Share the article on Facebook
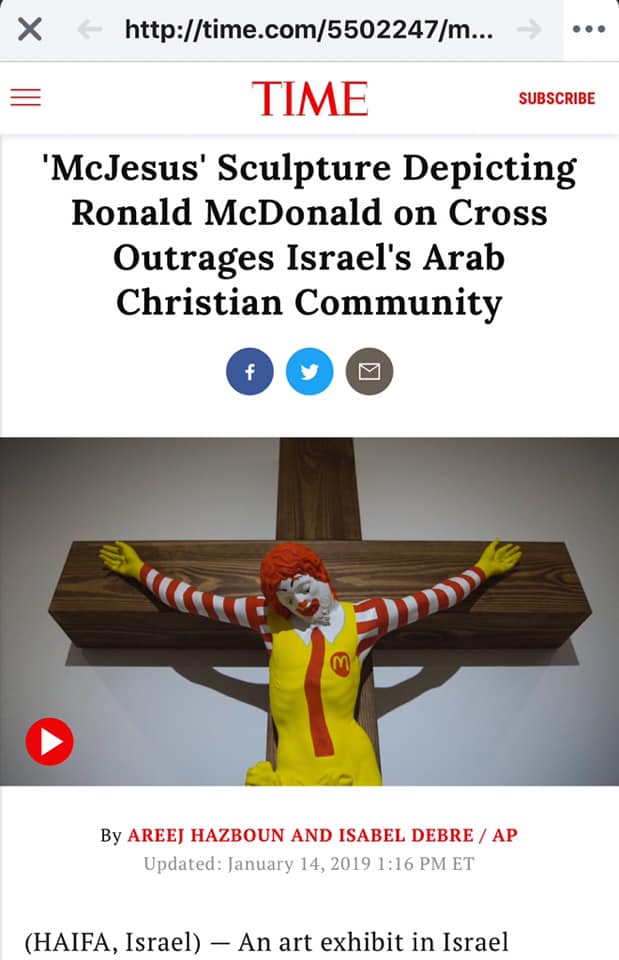The height and width of the screenshot is (960, 619). (x=250, y=372)
